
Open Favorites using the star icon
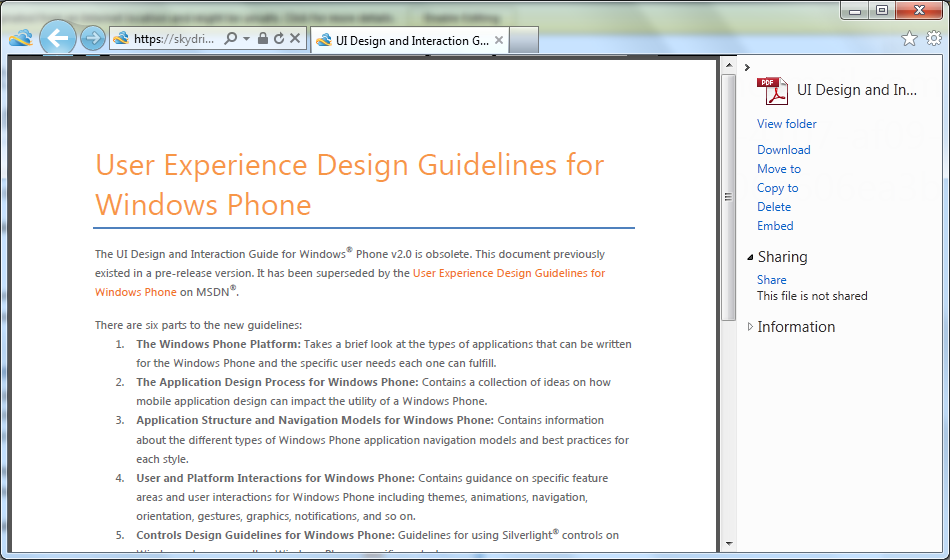909,39
